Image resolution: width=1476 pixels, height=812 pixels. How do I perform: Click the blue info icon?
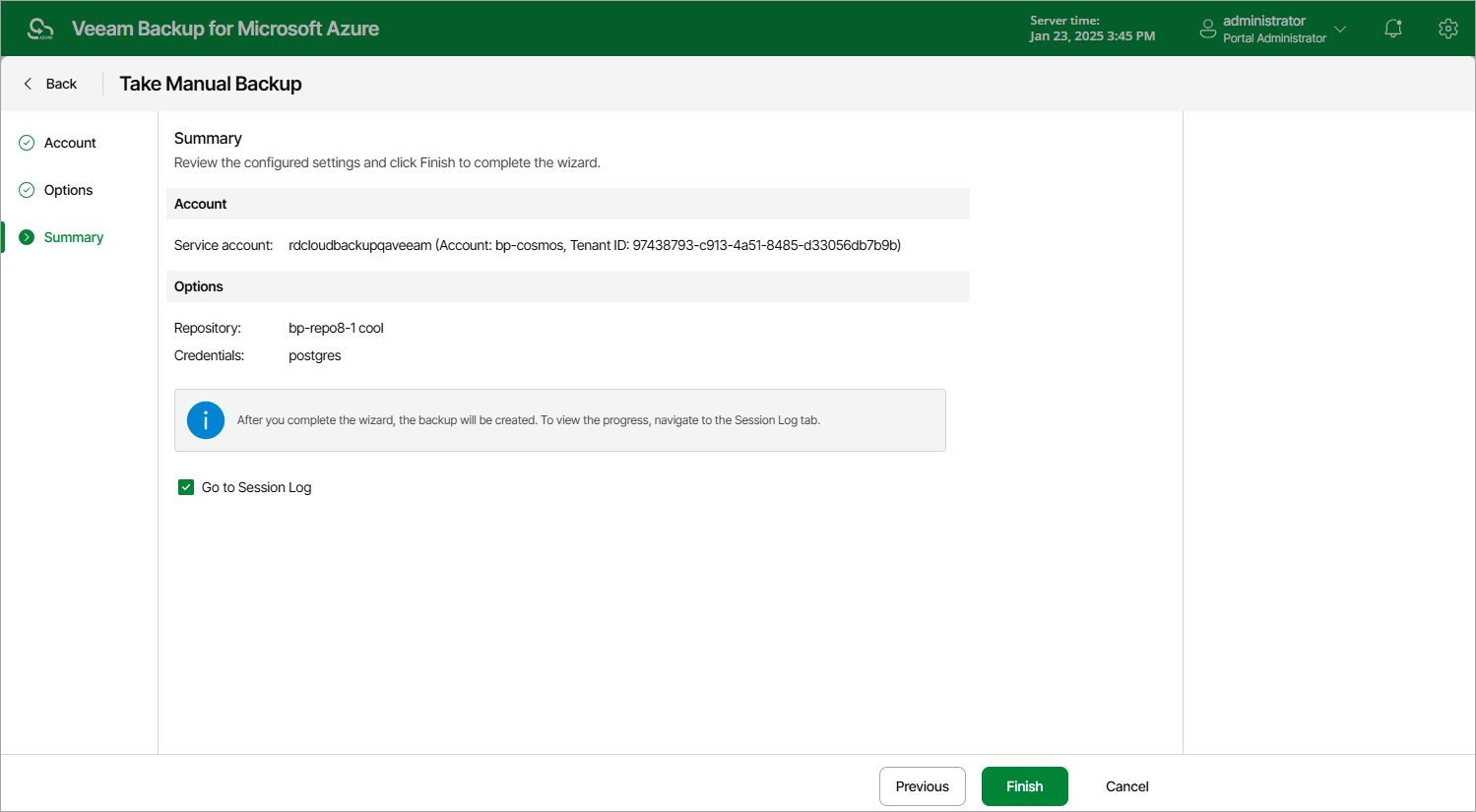pos(206,420)
